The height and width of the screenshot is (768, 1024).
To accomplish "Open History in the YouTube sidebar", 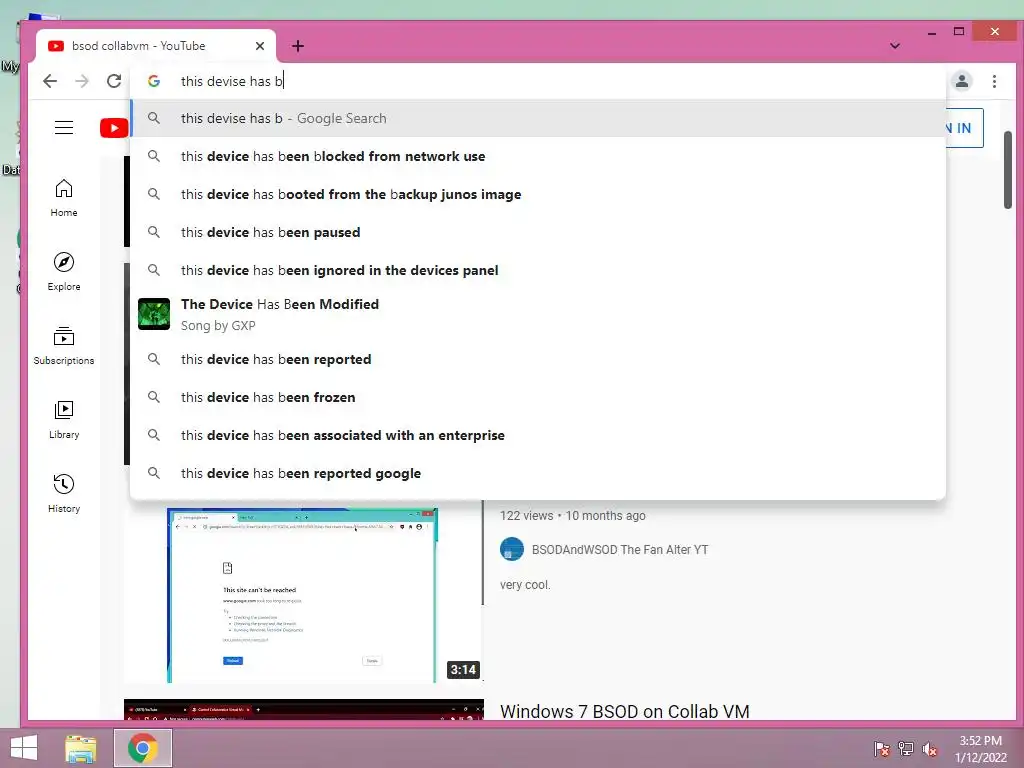I will (x=64, y=493).
